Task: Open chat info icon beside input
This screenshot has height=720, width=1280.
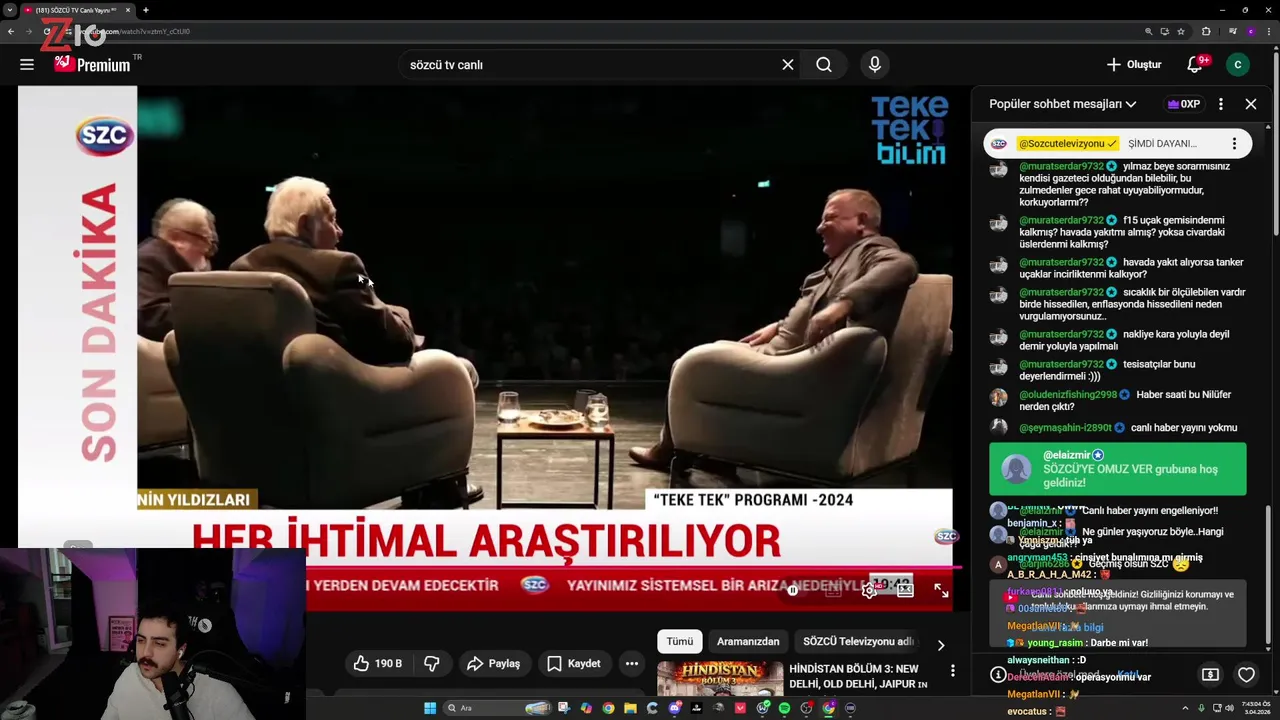Action: (x=997, y=675)
